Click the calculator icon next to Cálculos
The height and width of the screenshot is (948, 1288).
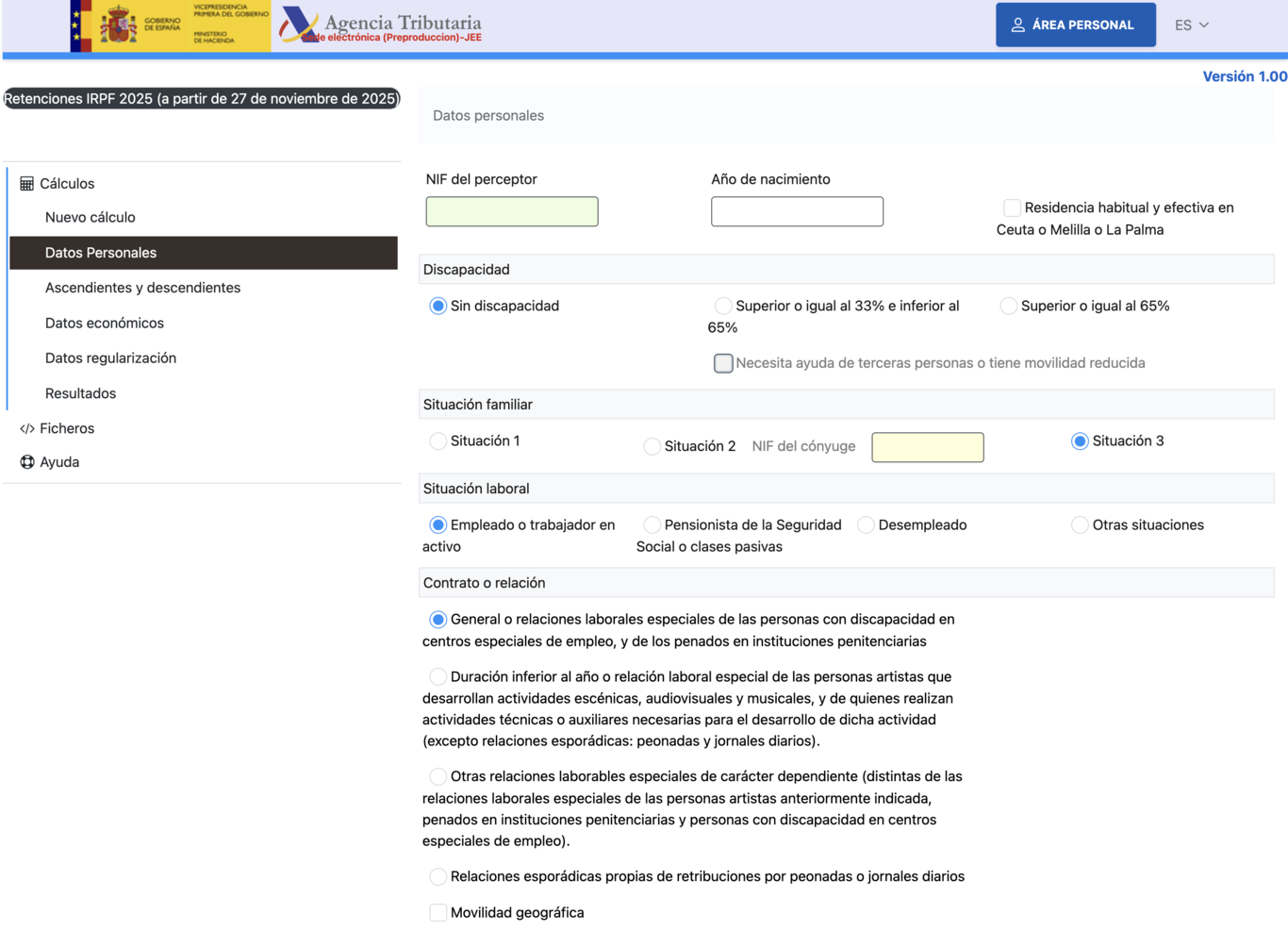point(27,183)
